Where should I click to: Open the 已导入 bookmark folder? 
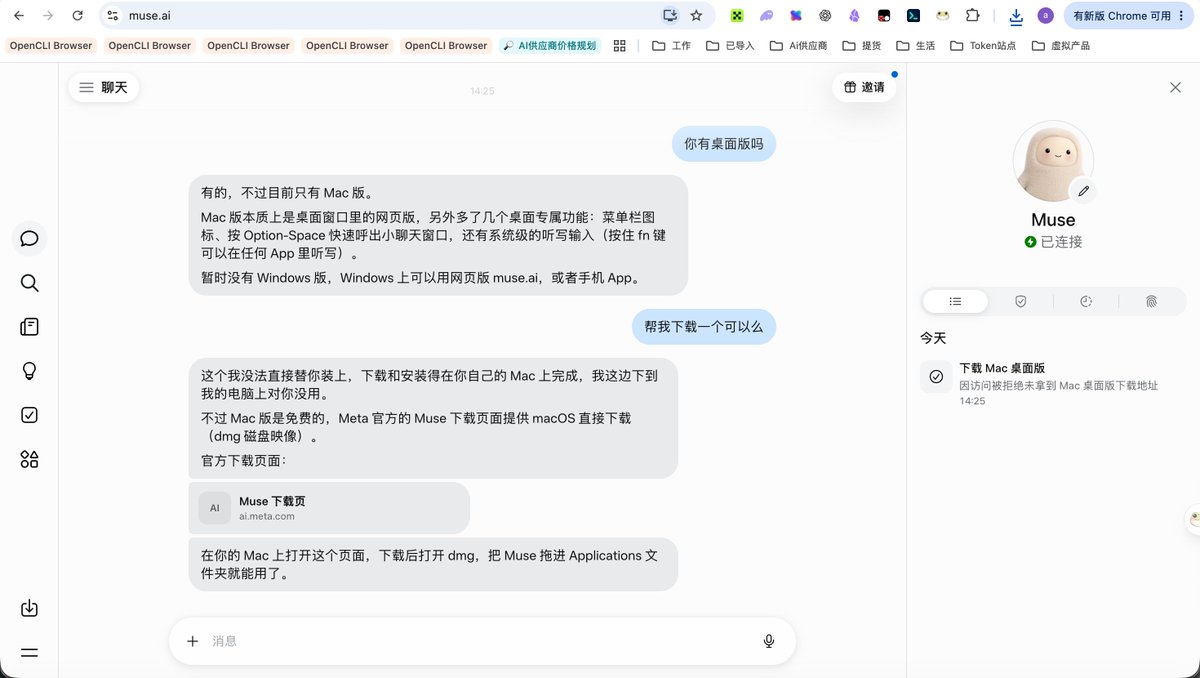click(729, 46)
